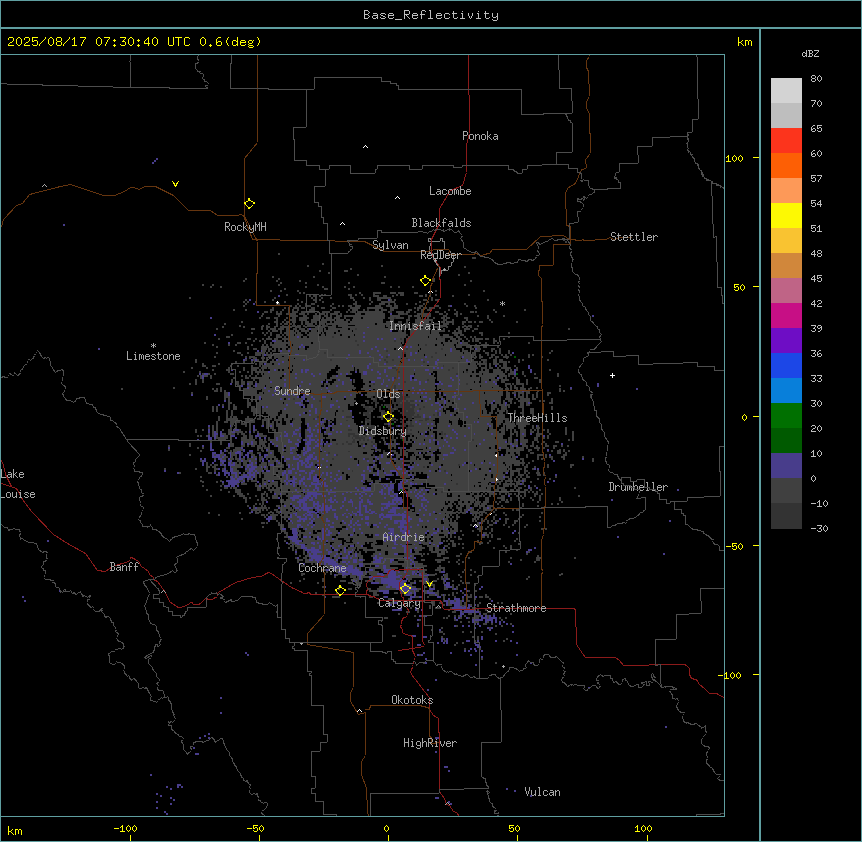Screen dimensions: 862x842
Task: Click the Olds town label
Action: [388, 394]
